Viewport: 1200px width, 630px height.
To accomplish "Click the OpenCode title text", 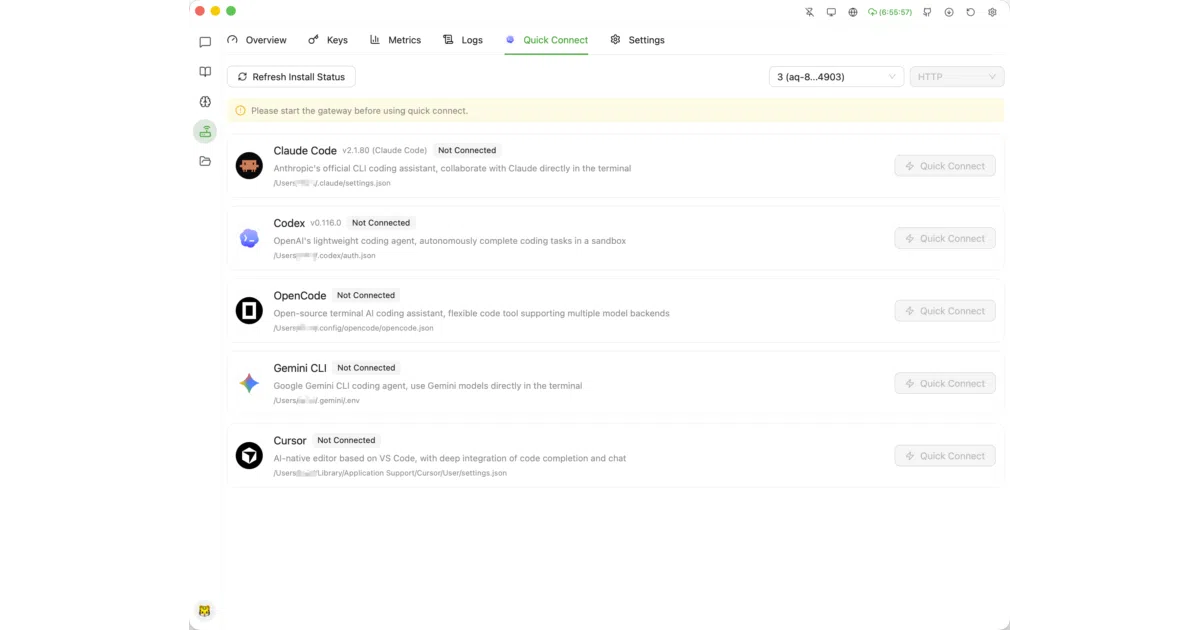I will [300, 296].
